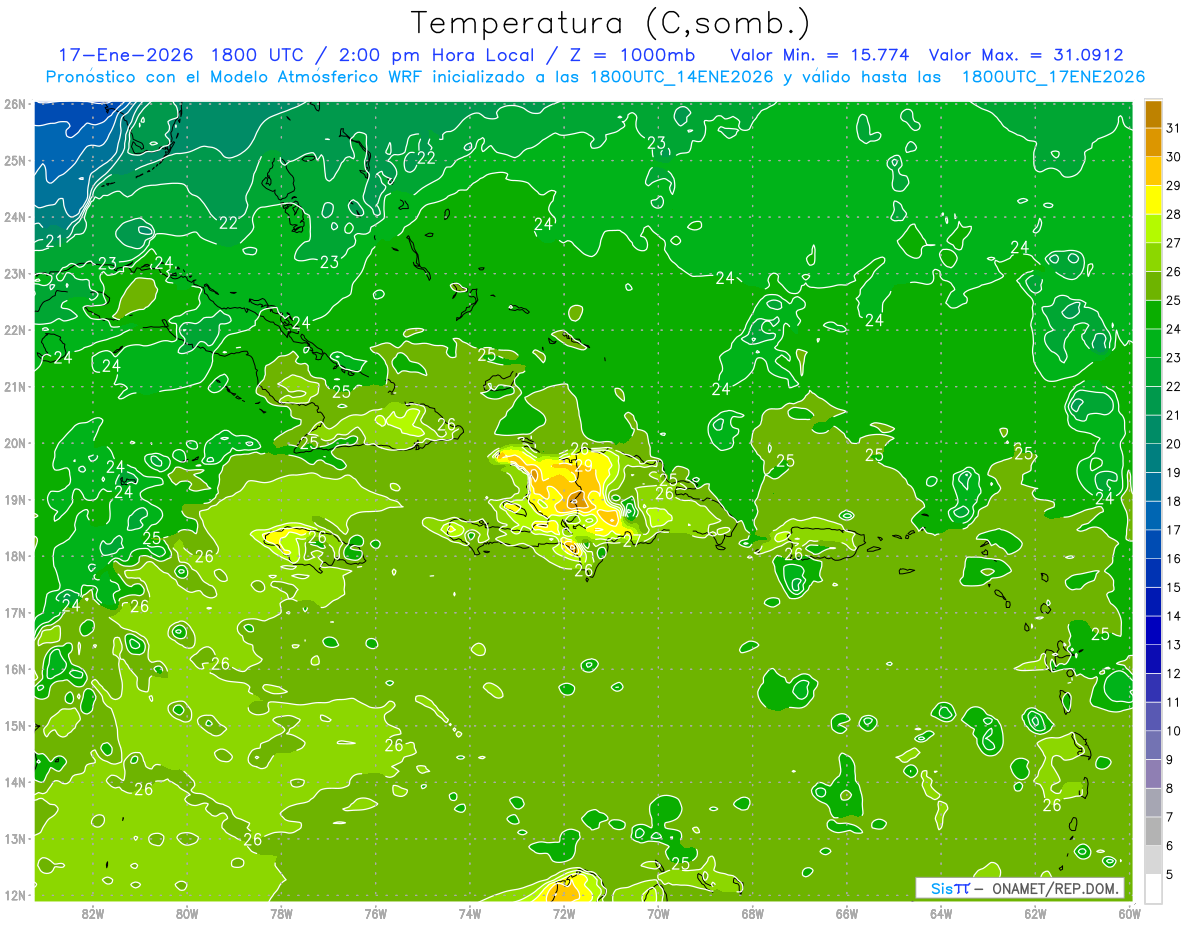Click the 70W longitude axis label
Viewport: 1200px width, 927px height.
(658, 913)
